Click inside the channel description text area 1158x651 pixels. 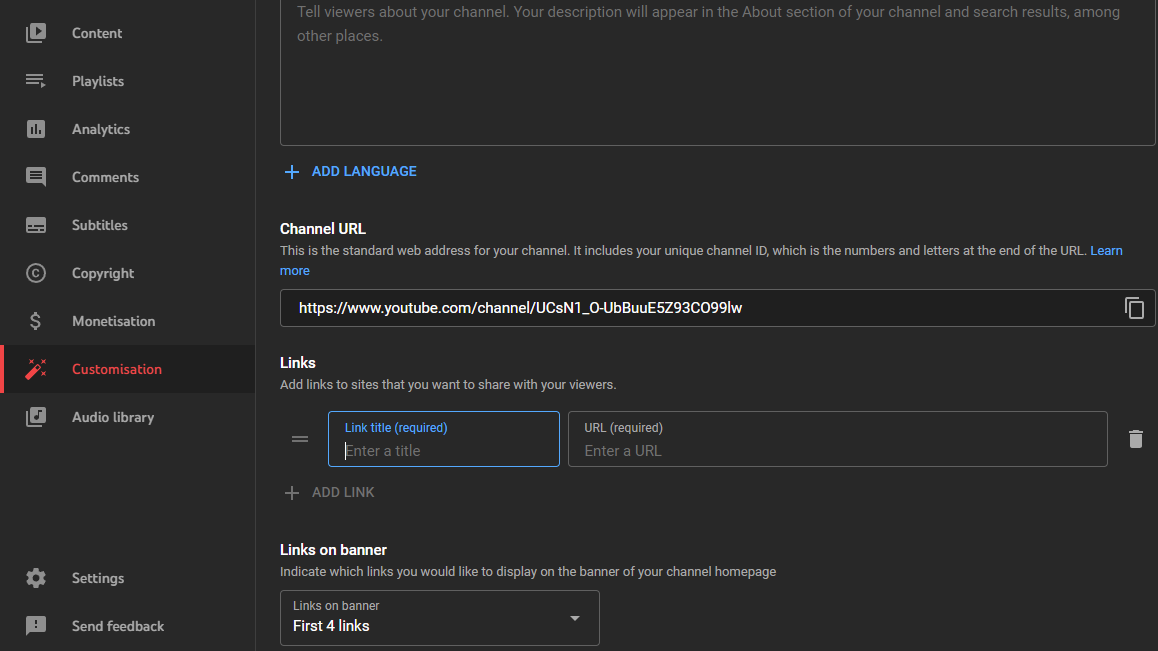[717, 72]
